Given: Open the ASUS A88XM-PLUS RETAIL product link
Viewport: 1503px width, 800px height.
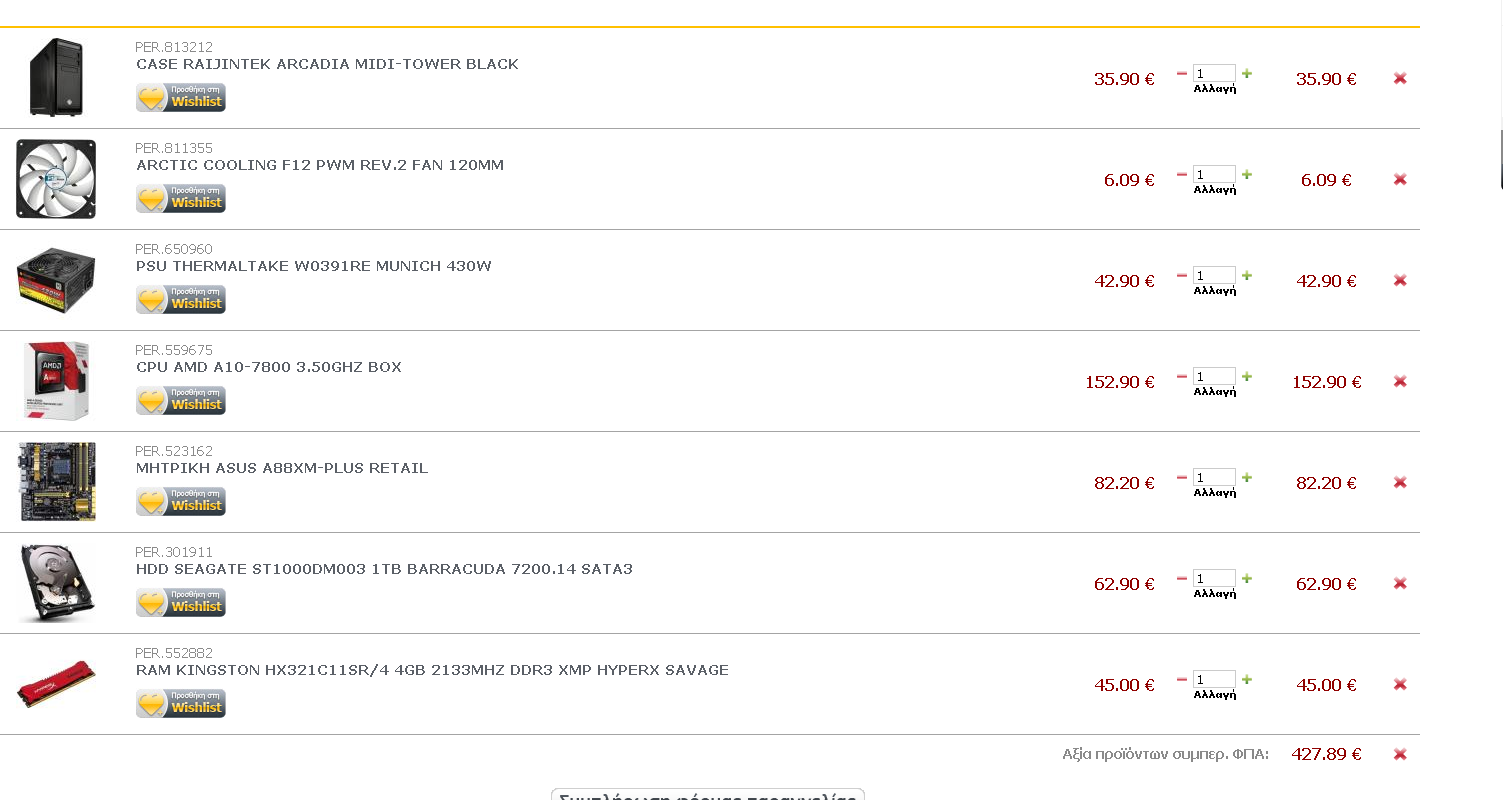Looking at the screenshot, I should [x=282, y=468].
